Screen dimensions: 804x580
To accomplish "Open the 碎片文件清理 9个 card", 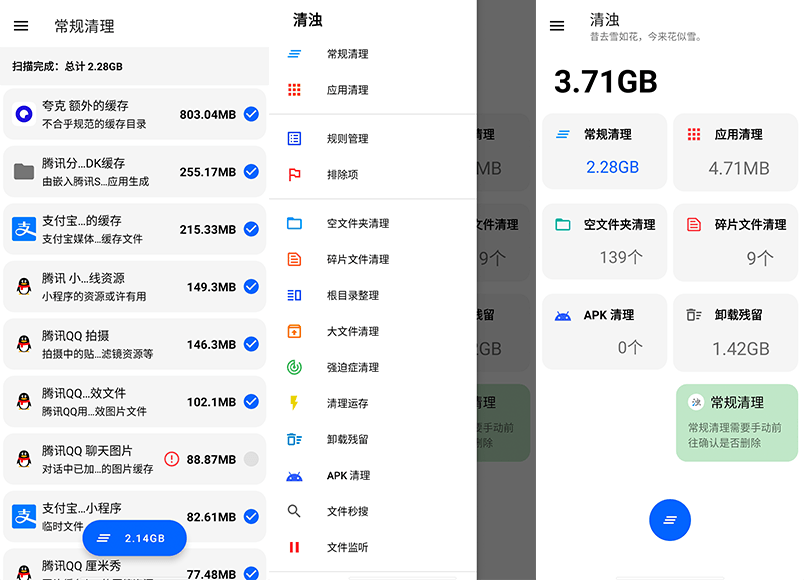I will (x=735, y=242).
